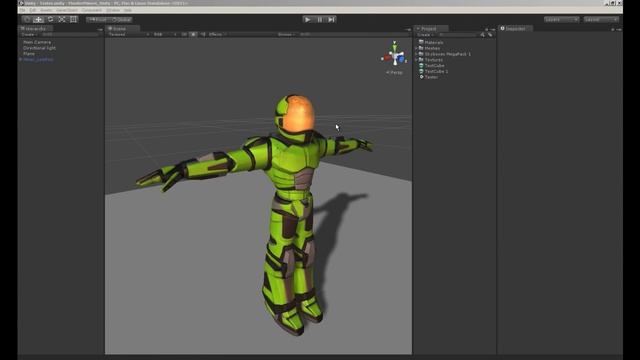Image resolution: width=640 pixels, height=360 pixels.
Task: Select the Scale tool
Action: [x=62, y=19]
